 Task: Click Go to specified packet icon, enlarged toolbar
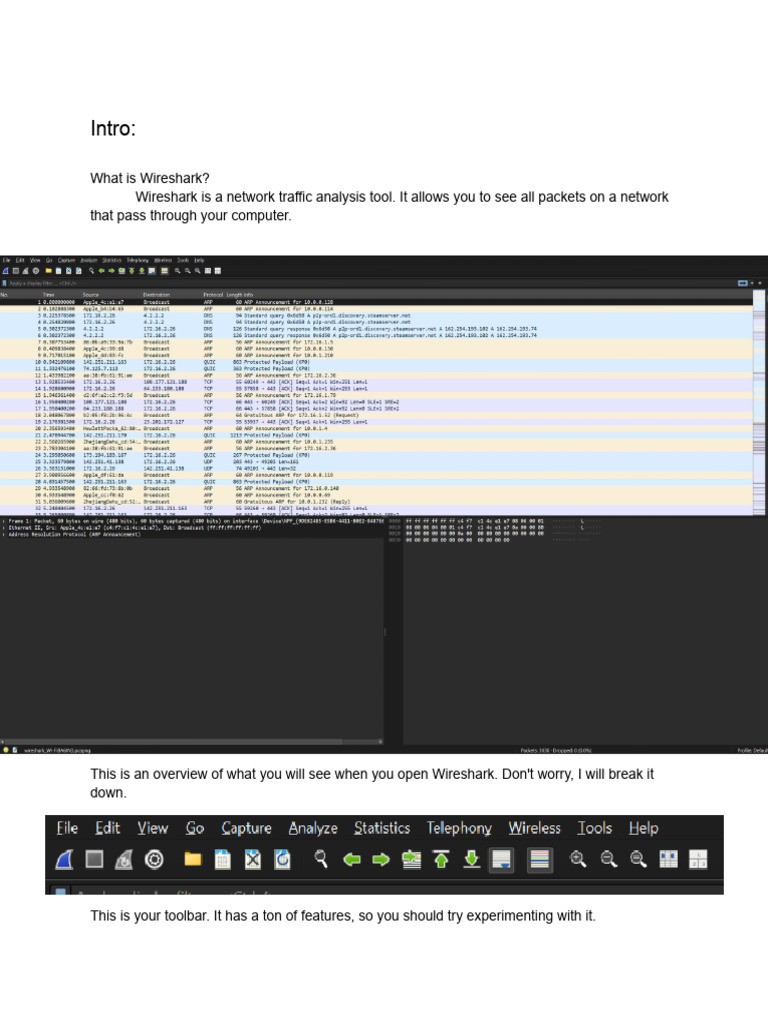(x=411, y=859)
